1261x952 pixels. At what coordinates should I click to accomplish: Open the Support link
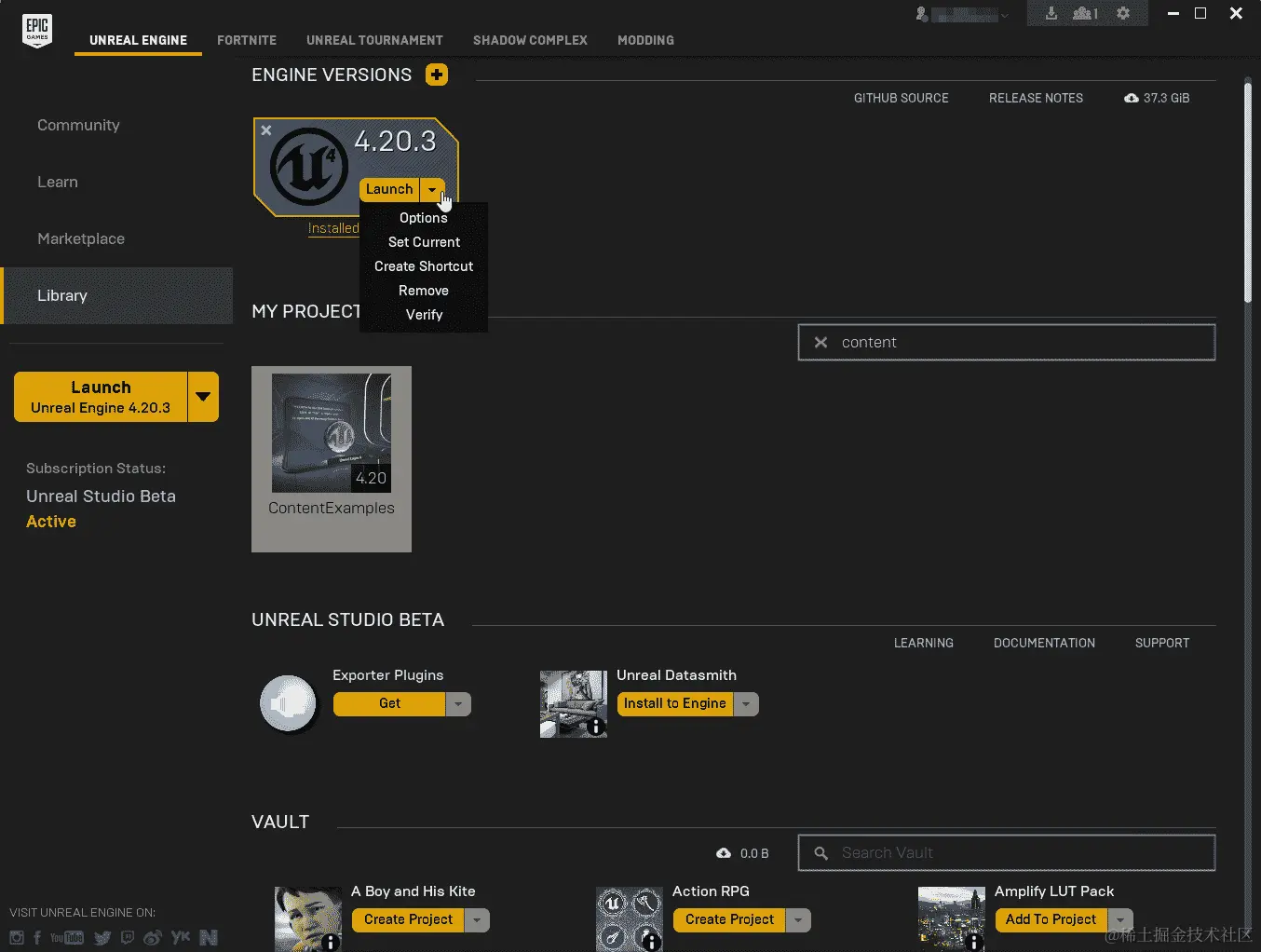pyautogui.click(x=1162, y=643)
